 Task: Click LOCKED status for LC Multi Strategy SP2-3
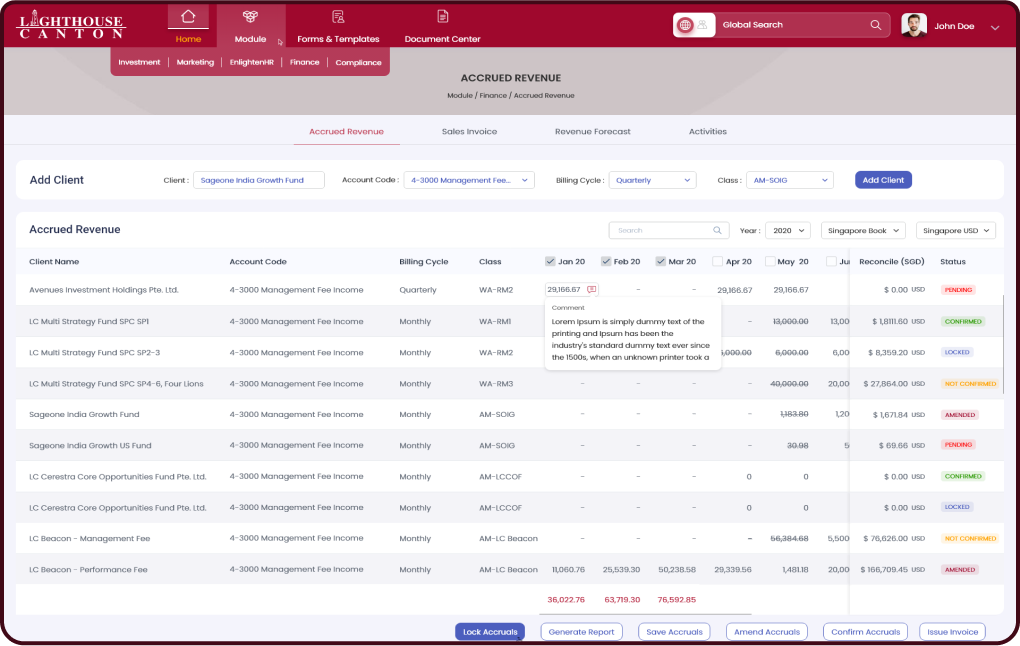[x=957, y=352]
